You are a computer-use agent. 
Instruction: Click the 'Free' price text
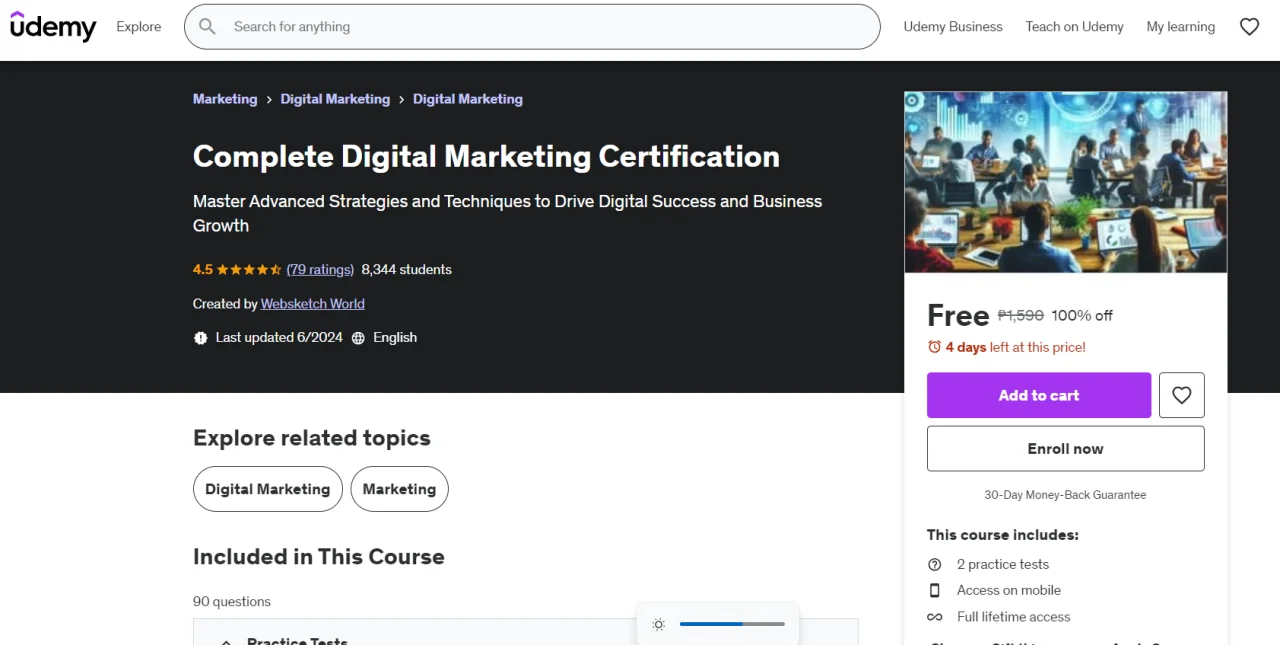[958, 316]
